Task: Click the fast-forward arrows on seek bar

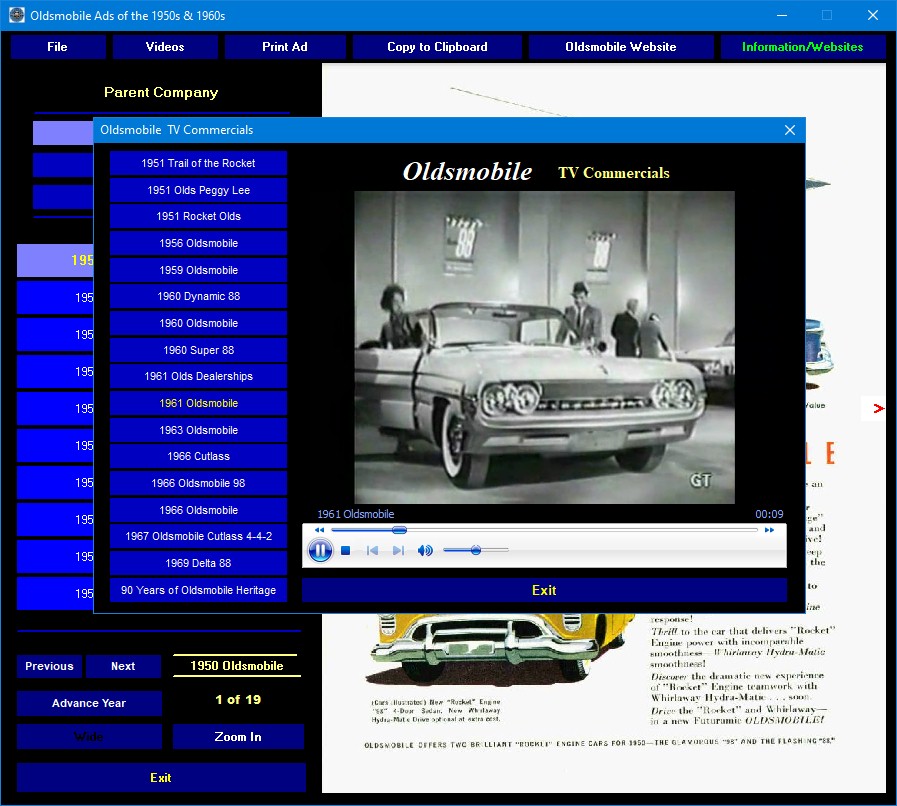Action: pyautogui.click(x=769, y=530)
